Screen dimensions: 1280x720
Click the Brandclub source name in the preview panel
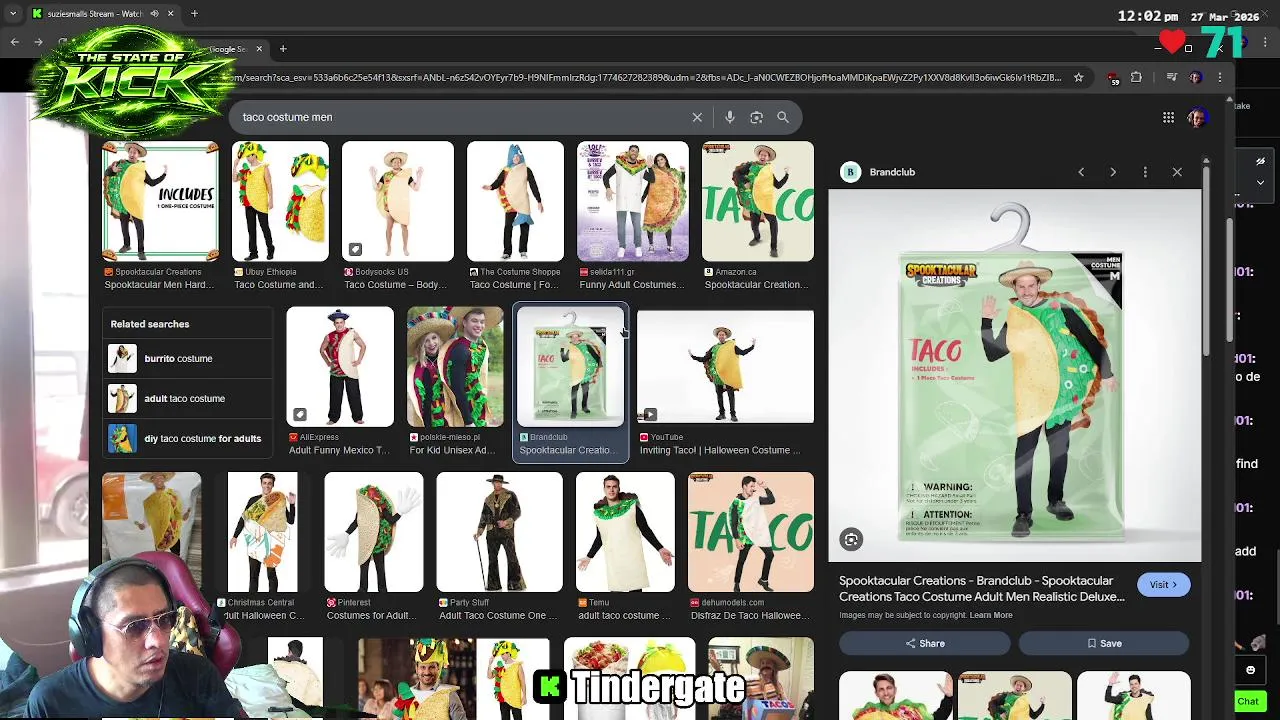892,172
